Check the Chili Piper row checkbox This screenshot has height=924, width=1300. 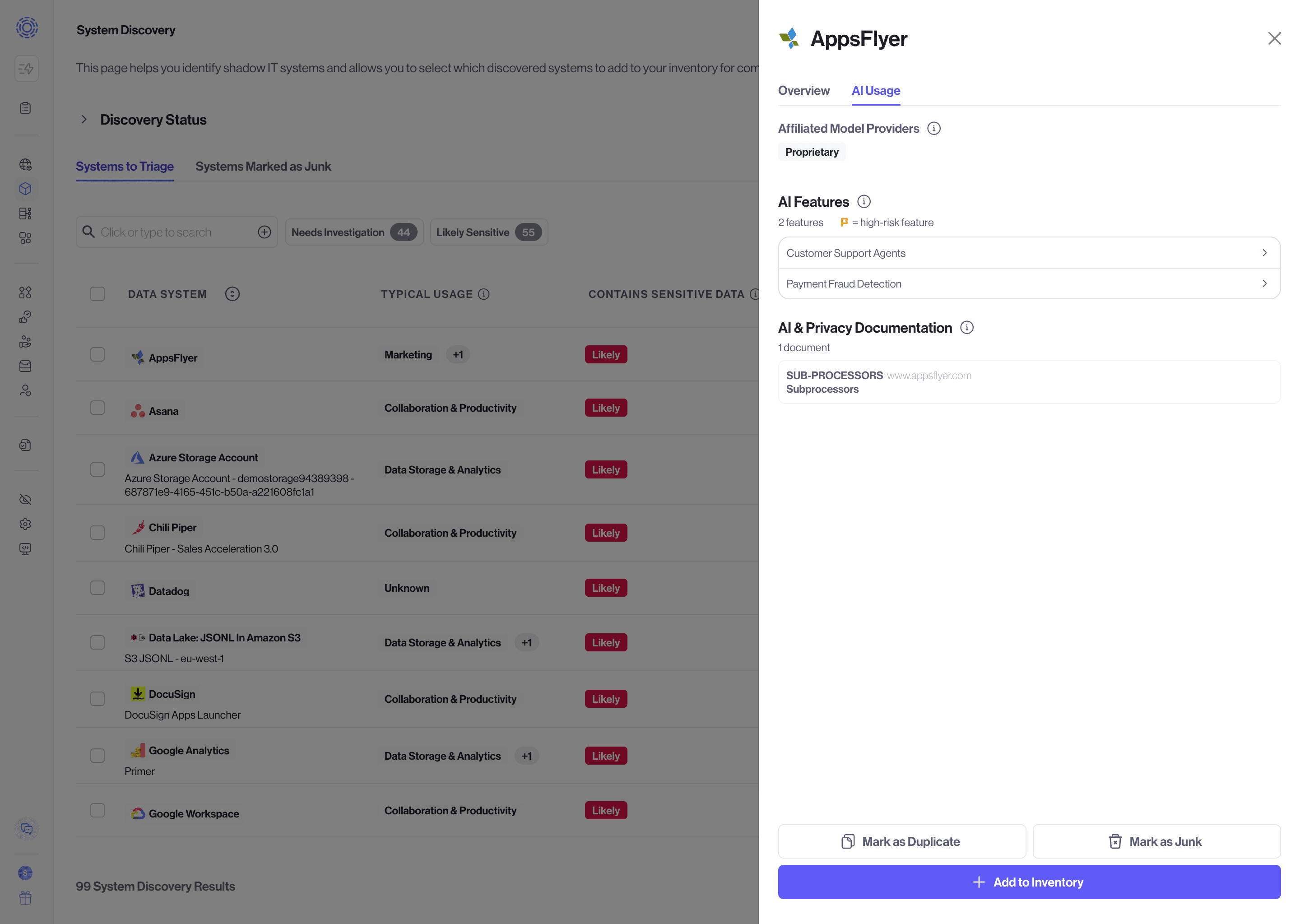click(97, 533)
